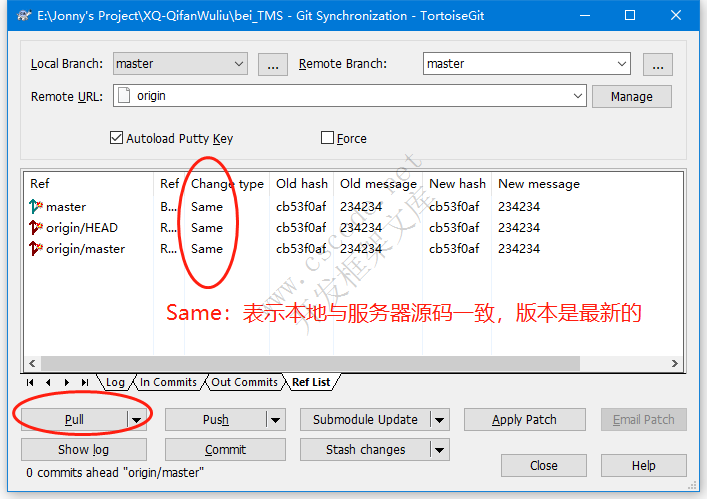This screenshot has height=499, width=707.
Task: Click the New hash column header
Action: point(457,183)
